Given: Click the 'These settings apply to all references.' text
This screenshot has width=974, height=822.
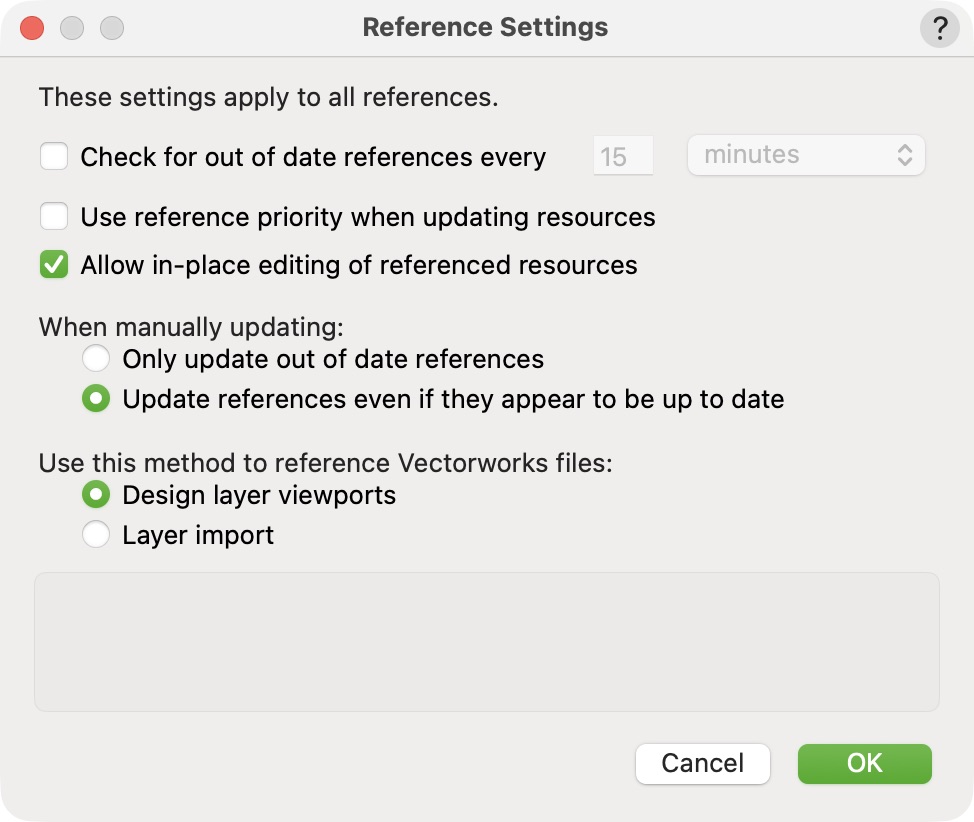Looking at the screenshot, I should (x=268, y=97).
